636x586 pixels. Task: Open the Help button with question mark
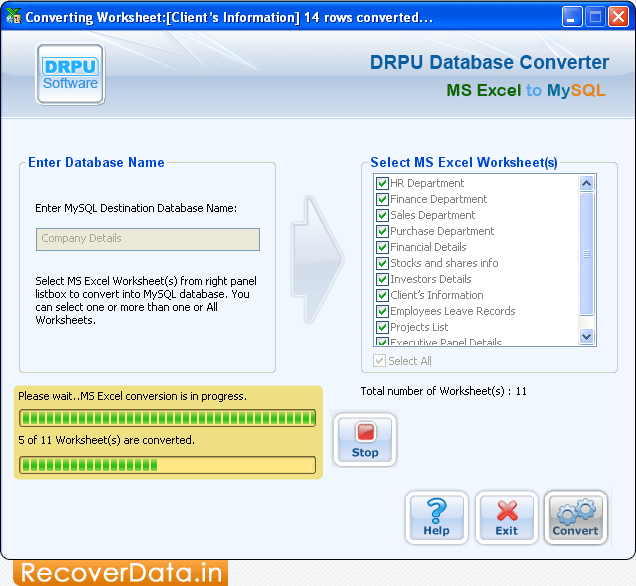[x=436, y=518]
